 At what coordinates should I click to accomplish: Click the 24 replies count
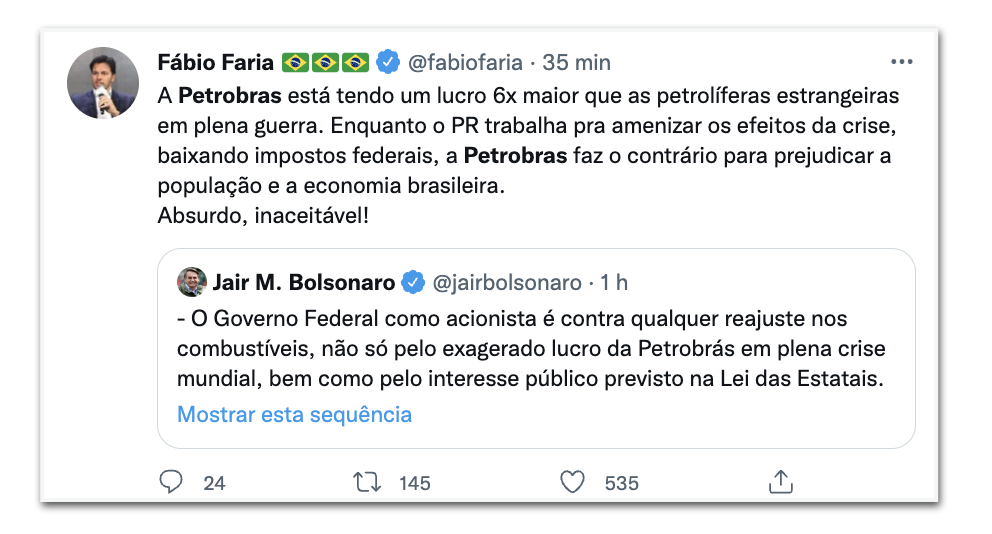214,483
